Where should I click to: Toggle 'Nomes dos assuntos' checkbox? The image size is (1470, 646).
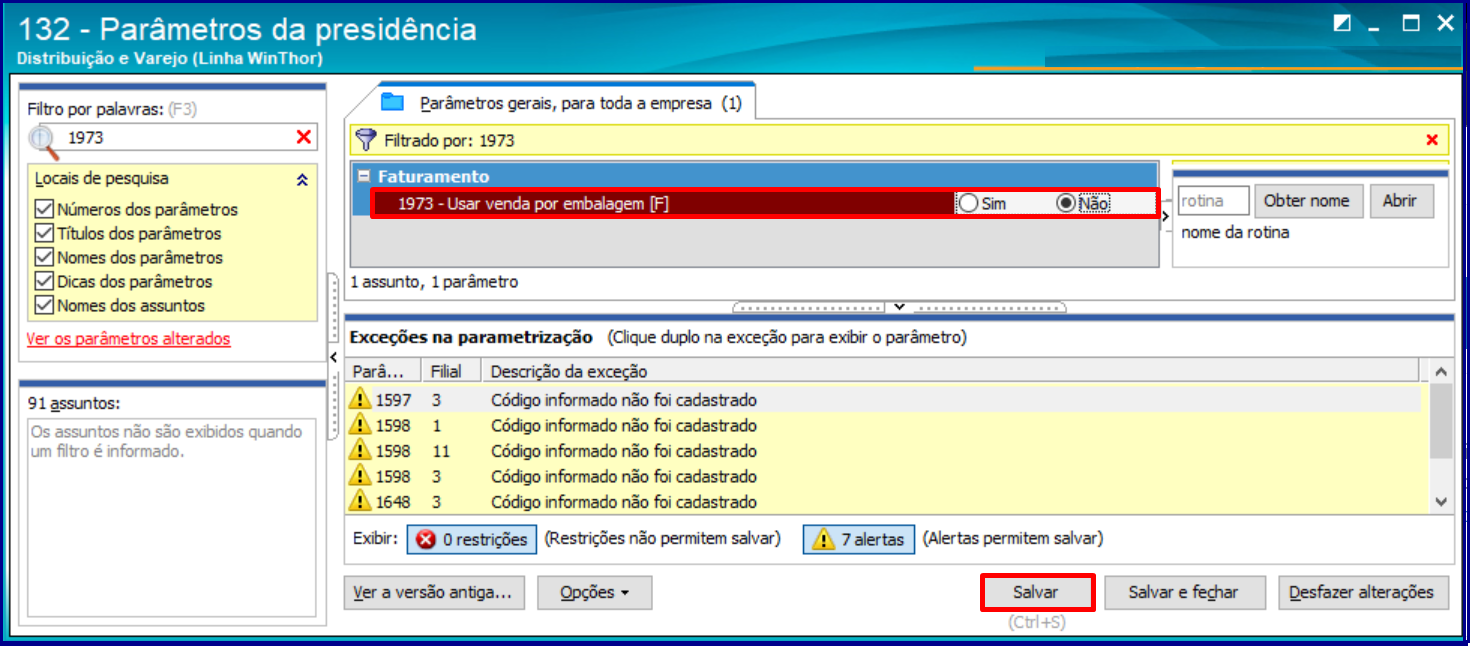tap(43, 305)
